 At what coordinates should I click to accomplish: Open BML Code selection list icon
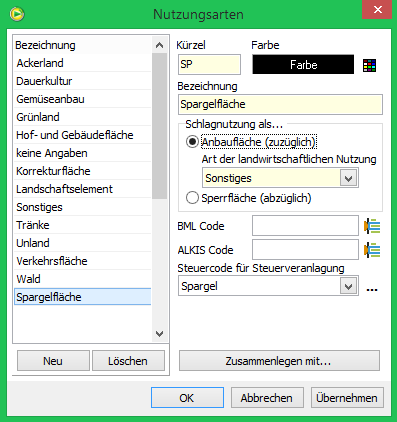(x=372, y=226)
